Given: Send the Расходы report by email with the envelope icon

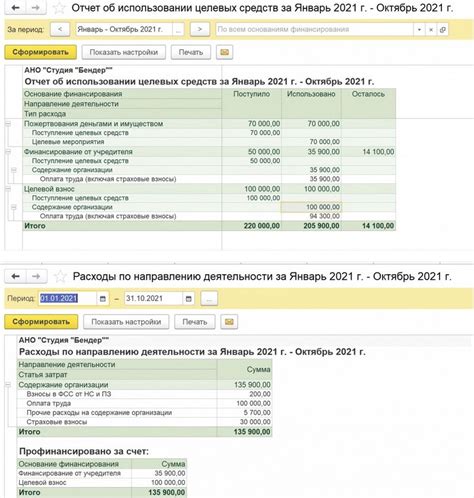Looking at the screenshot, I should [229, 322].
